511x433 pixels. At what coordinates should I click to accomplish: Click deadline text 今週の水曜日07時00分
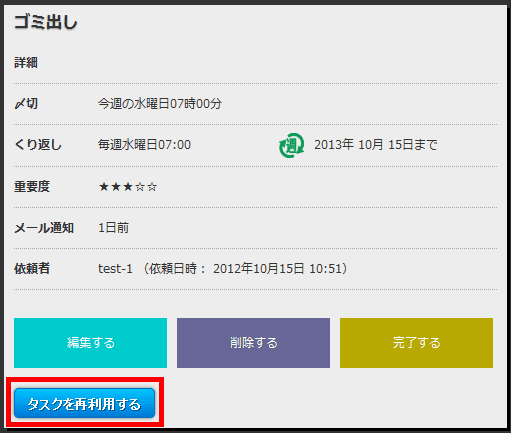click(x=160, y=104)
